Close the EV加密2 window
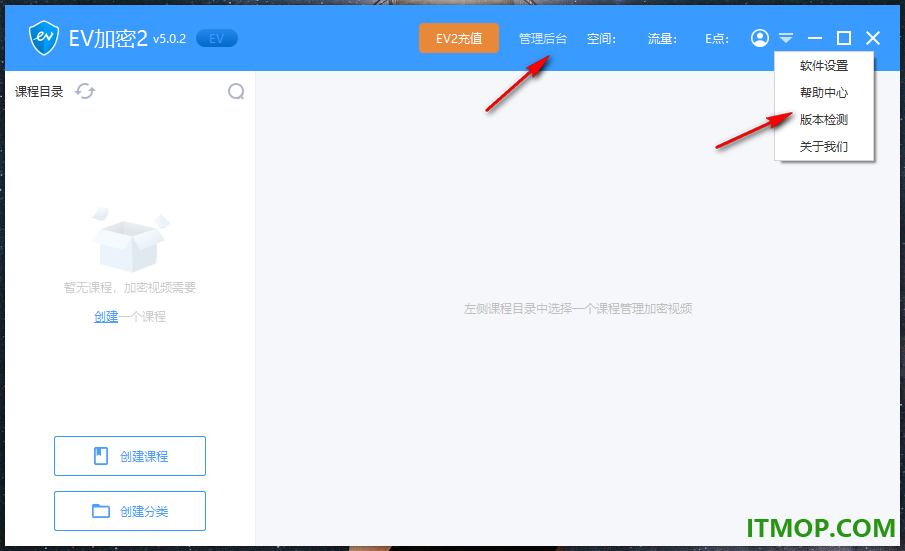 873,38
